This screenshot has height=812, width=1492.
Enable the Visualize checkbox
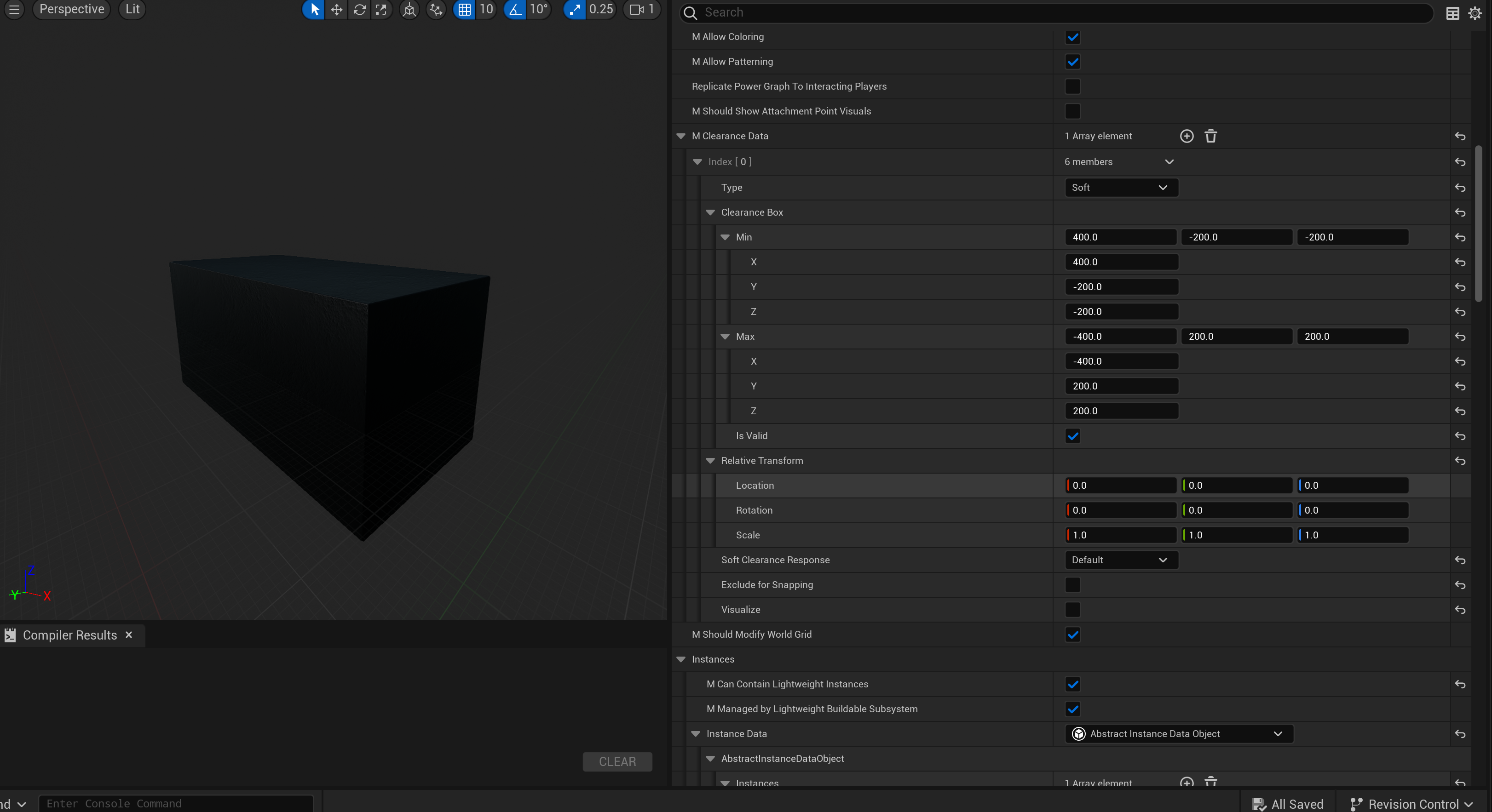click(1072, 609)
